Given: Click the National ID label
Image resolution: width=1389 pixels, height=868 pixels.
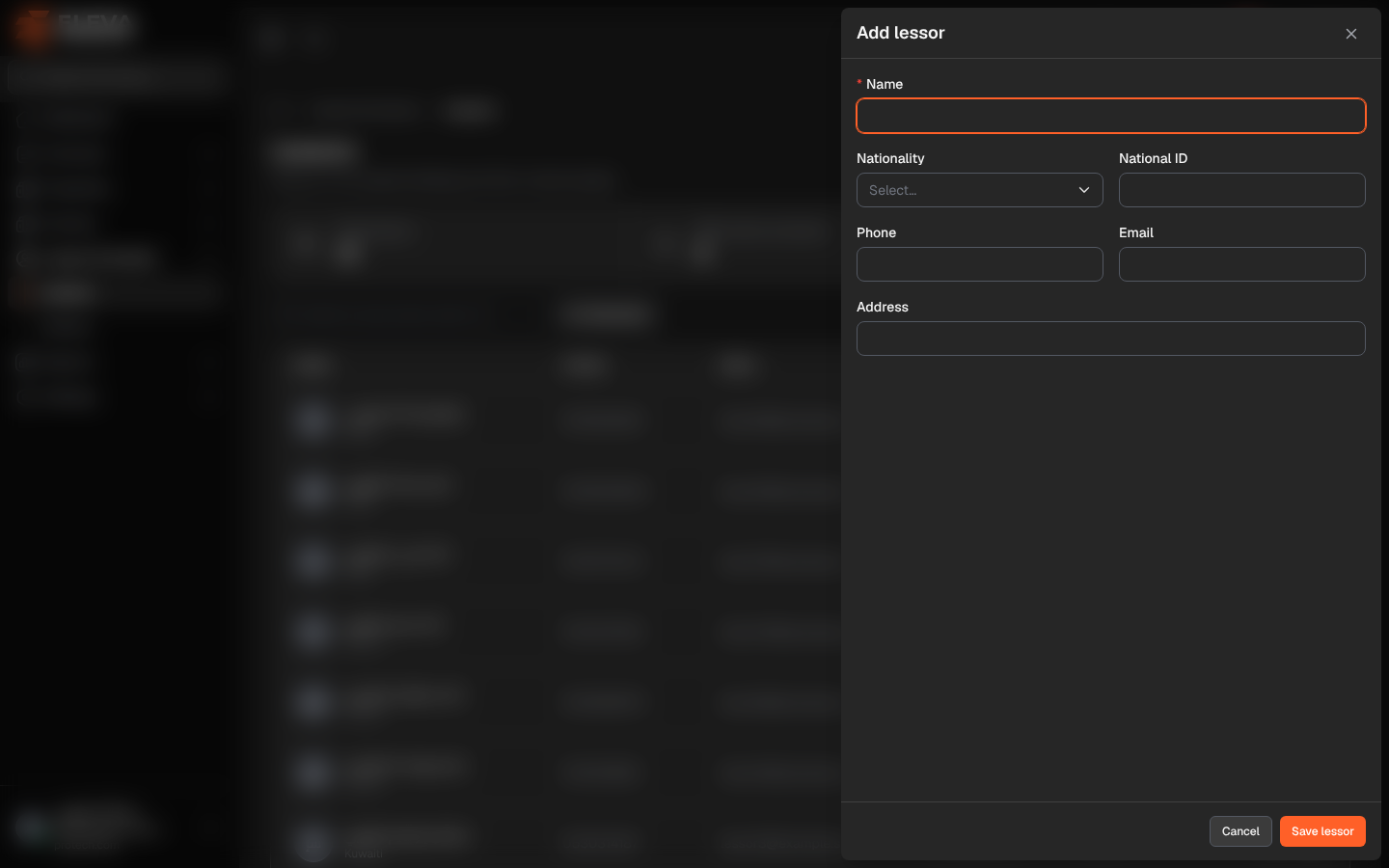Looking at the screenshot, I should click(1153, 158).
